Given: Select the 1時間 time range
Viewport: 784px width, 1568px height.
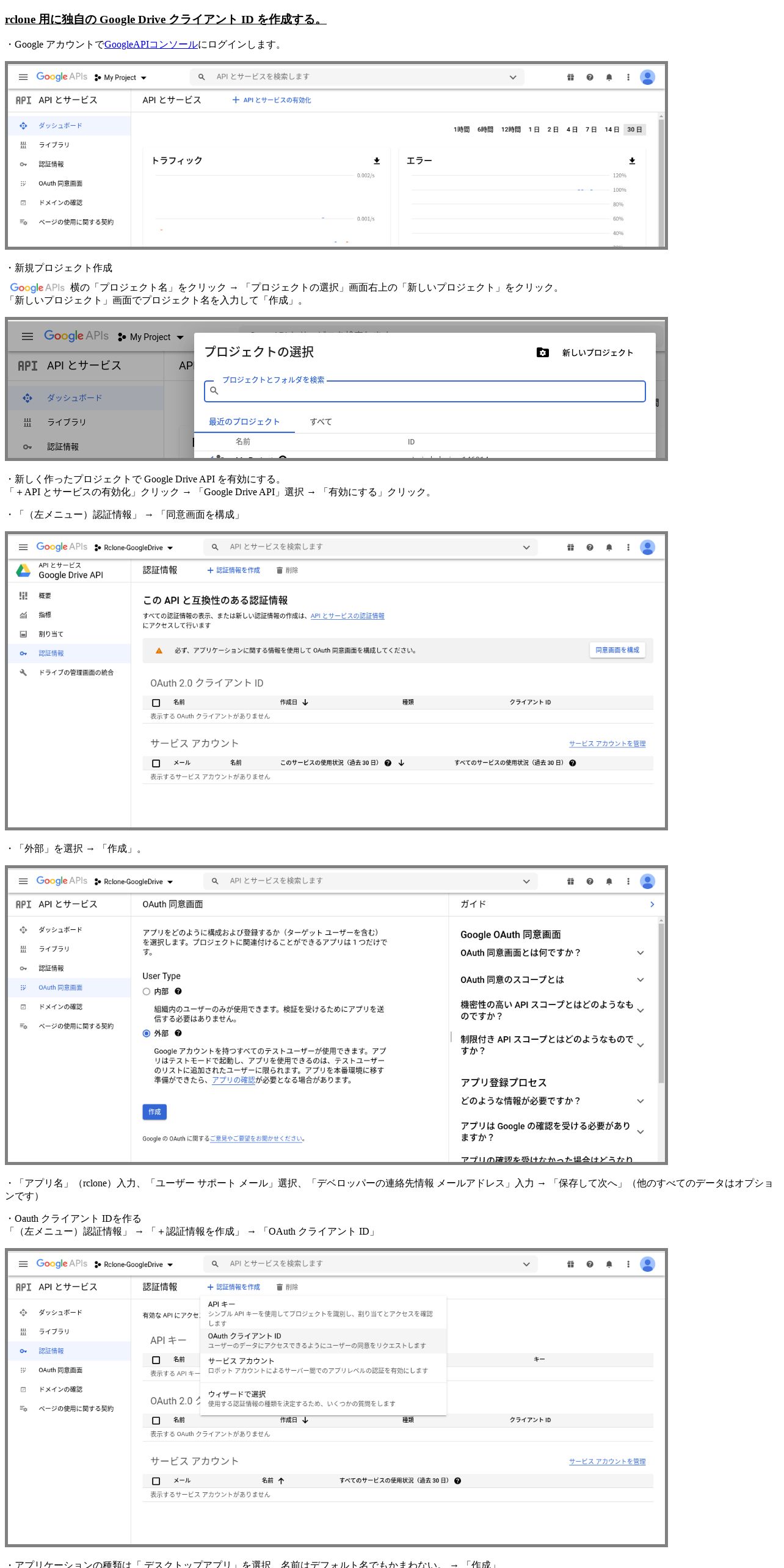Looking at the screenshot, I should tap(462, 129).
